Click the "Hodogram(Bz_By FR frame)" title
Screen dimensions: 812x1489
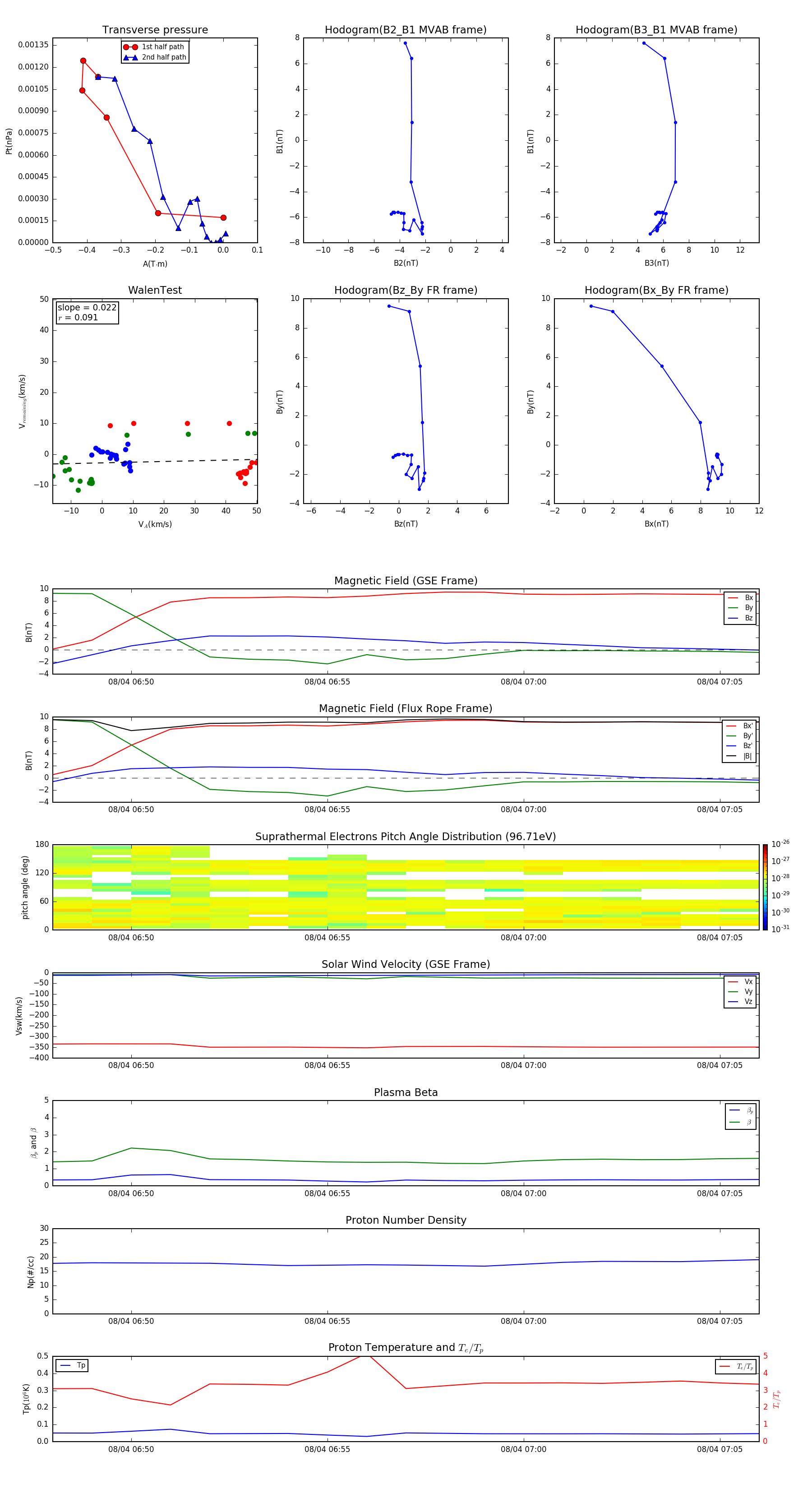[x=406, y=290]
